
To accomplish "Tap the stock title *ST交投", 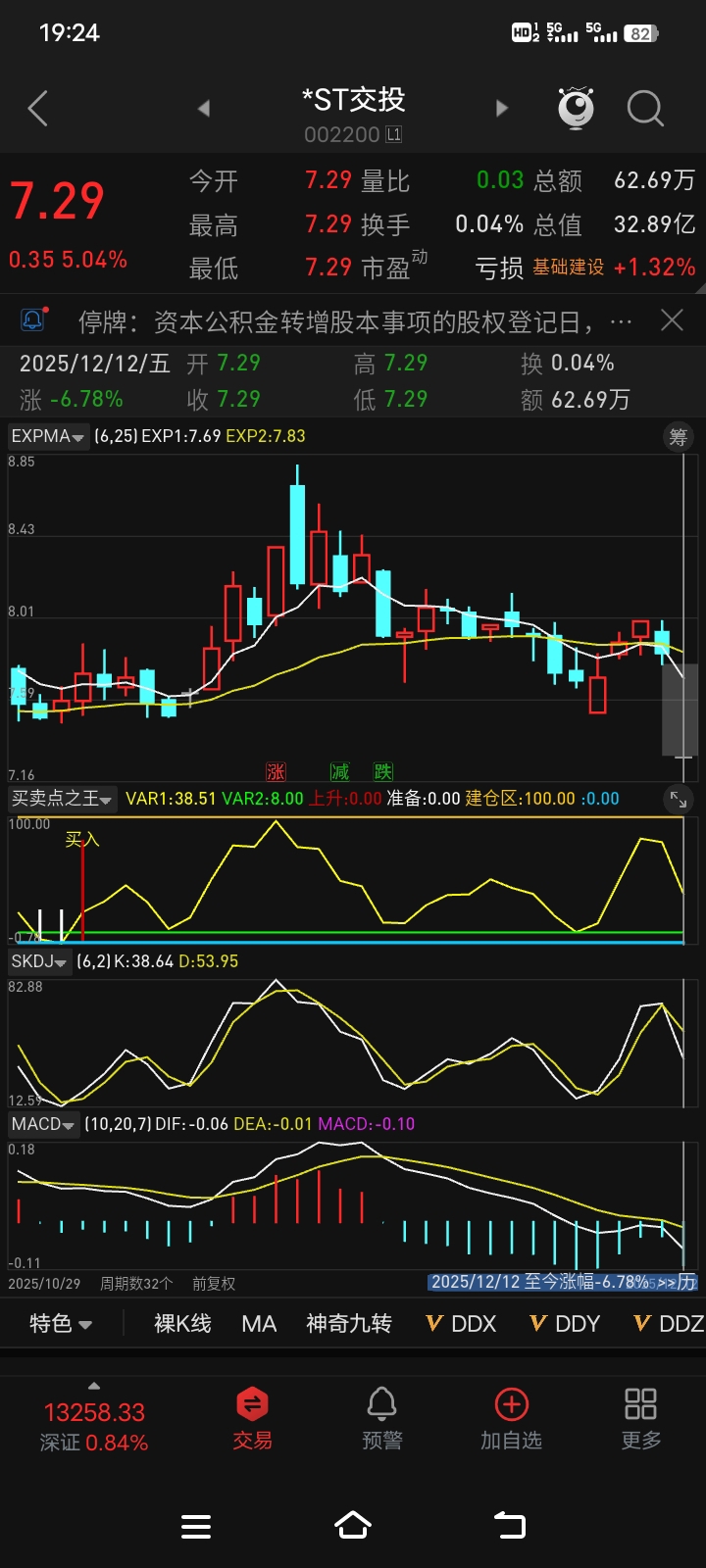I will (x=353, y=99).
